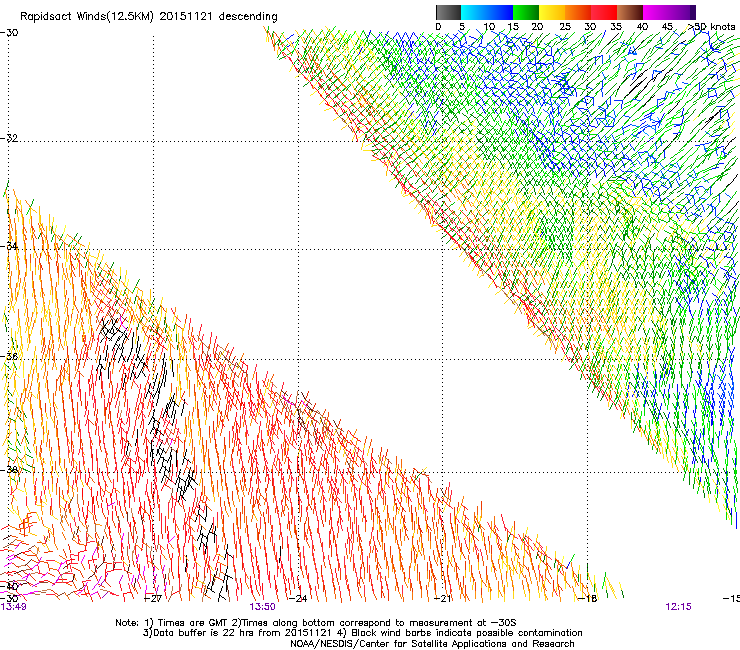Click the 13:50 swath time label
This screenshot has height=650, width=740.
tap(262, 607)
